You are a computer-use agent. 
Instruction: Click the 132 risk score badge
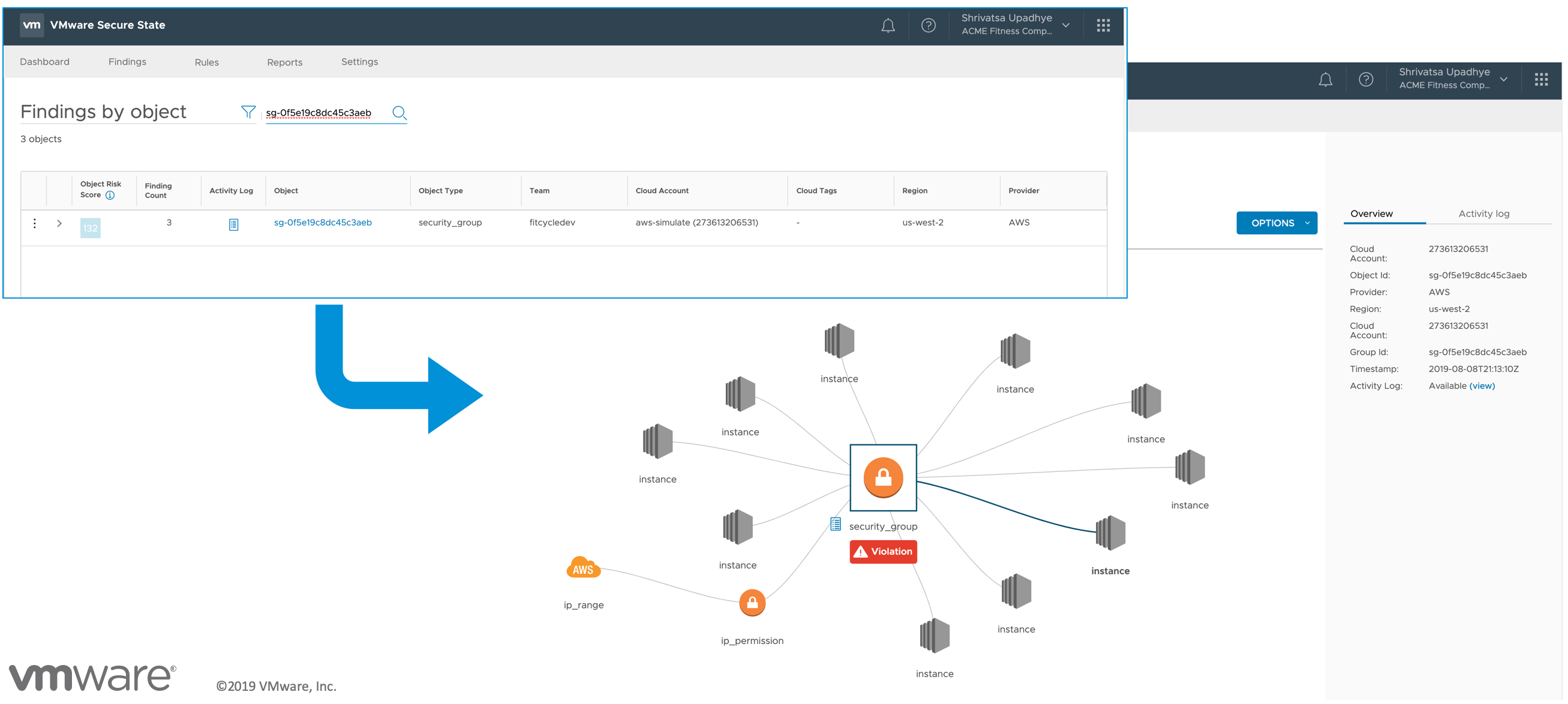click(x=90, y=228)
